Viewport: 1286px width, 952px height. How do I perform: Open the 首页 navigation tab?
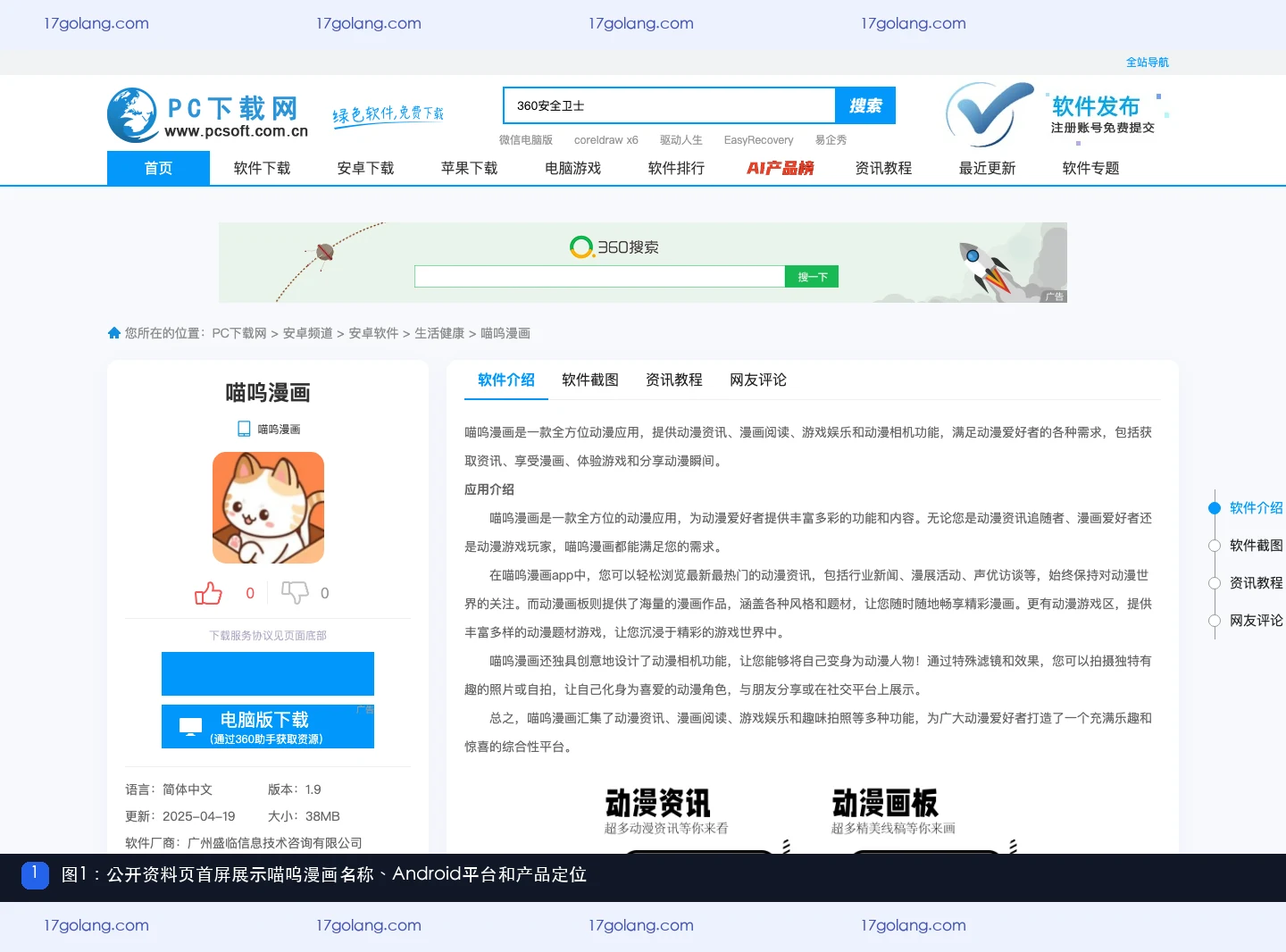(158, 168)
